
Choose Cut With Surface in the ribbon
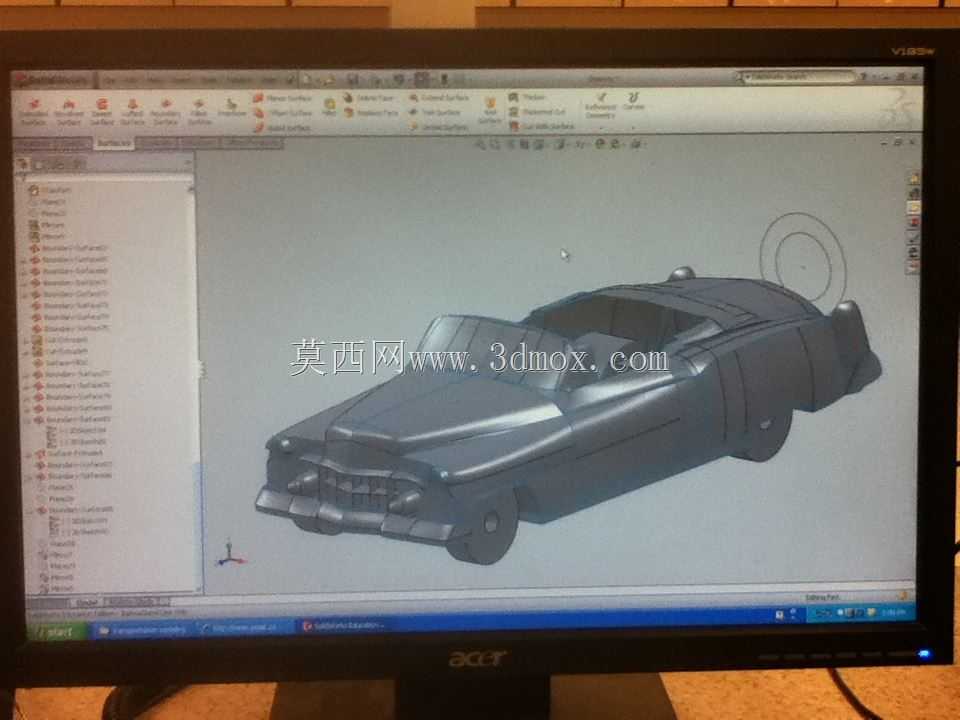(542, 126)
